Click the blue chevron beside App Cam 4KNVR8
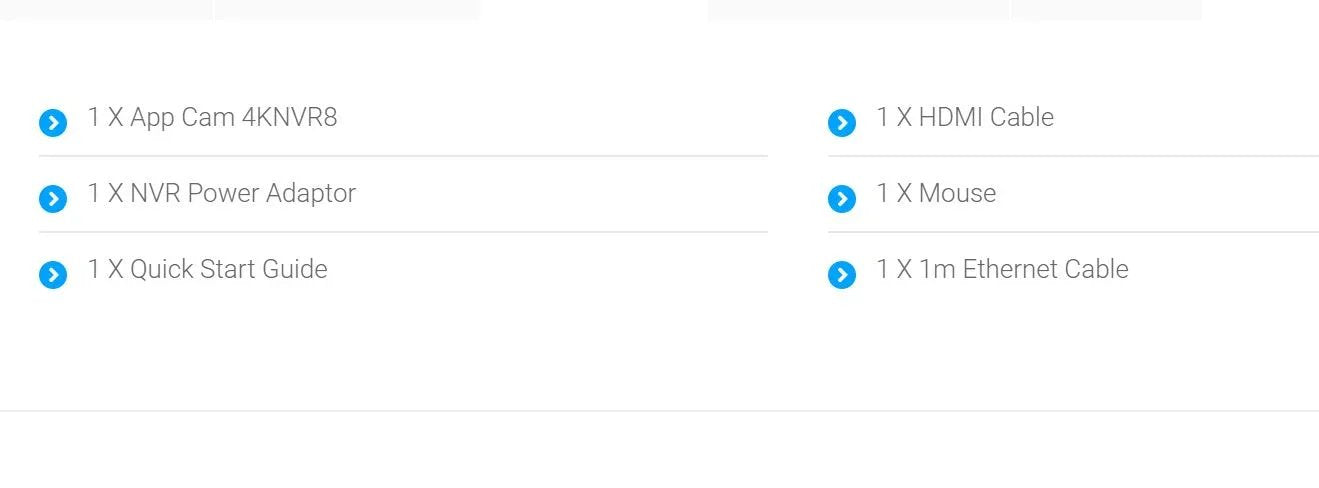Viewport: 1319px width, 488px height. click(x=53, y=123)
